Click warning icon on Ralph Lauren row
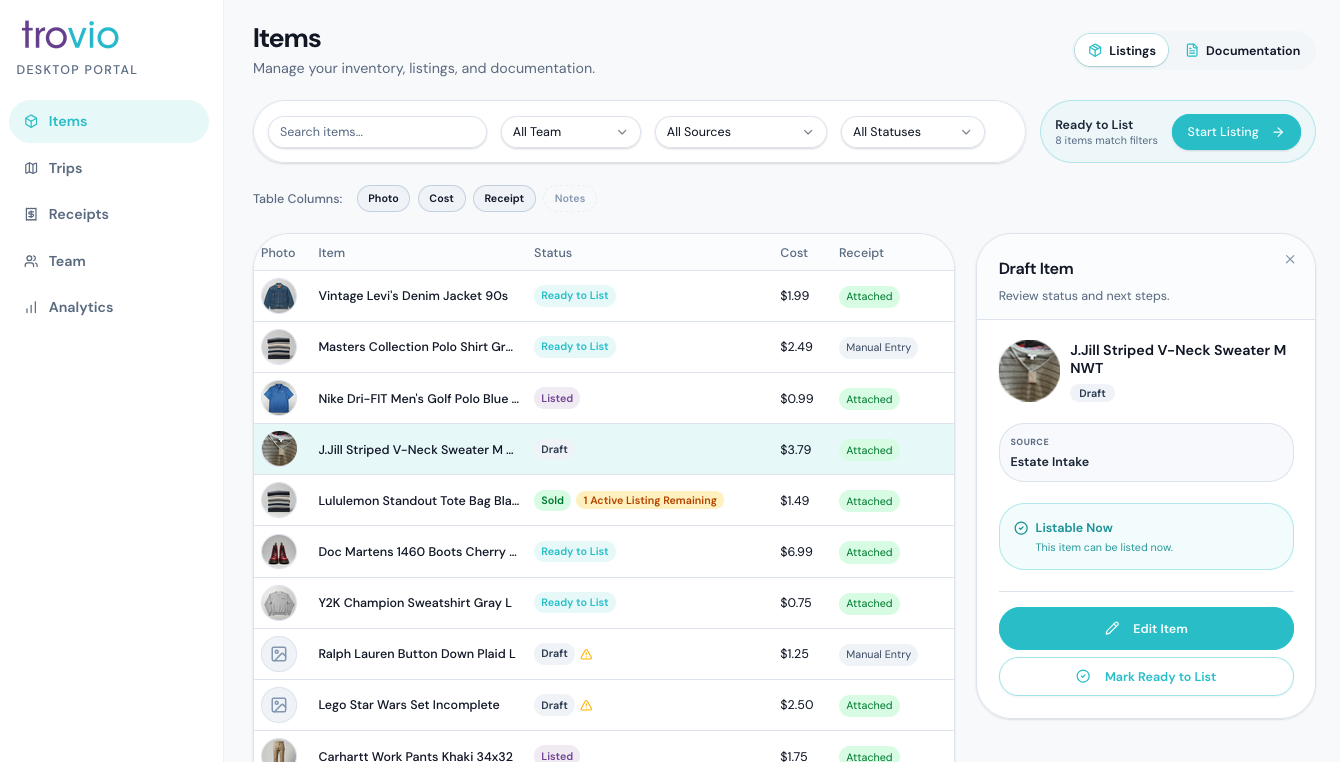This screenshot has height=762, width=1340. pos(587,654)
